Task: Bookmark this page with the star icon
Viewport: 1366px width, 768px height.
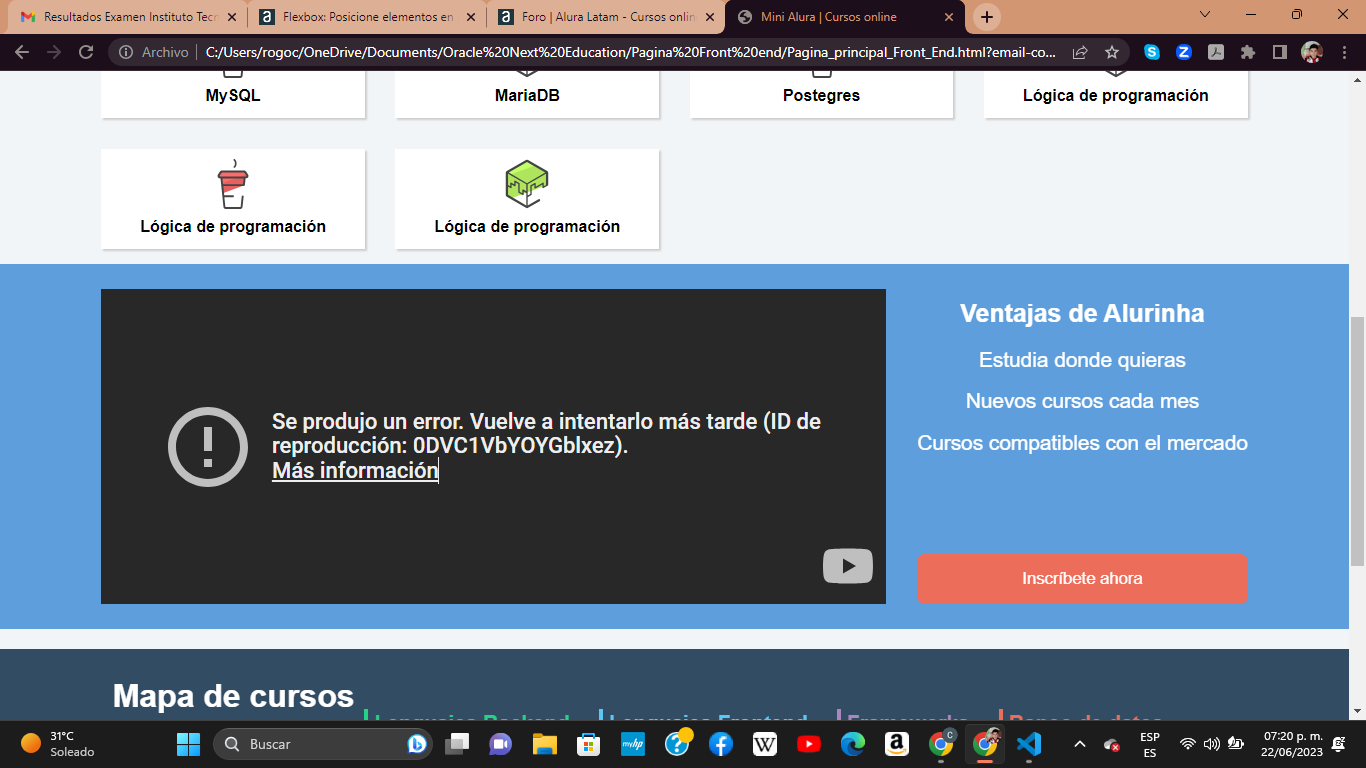Action: pyautogui.click(x=1111, y=52)
